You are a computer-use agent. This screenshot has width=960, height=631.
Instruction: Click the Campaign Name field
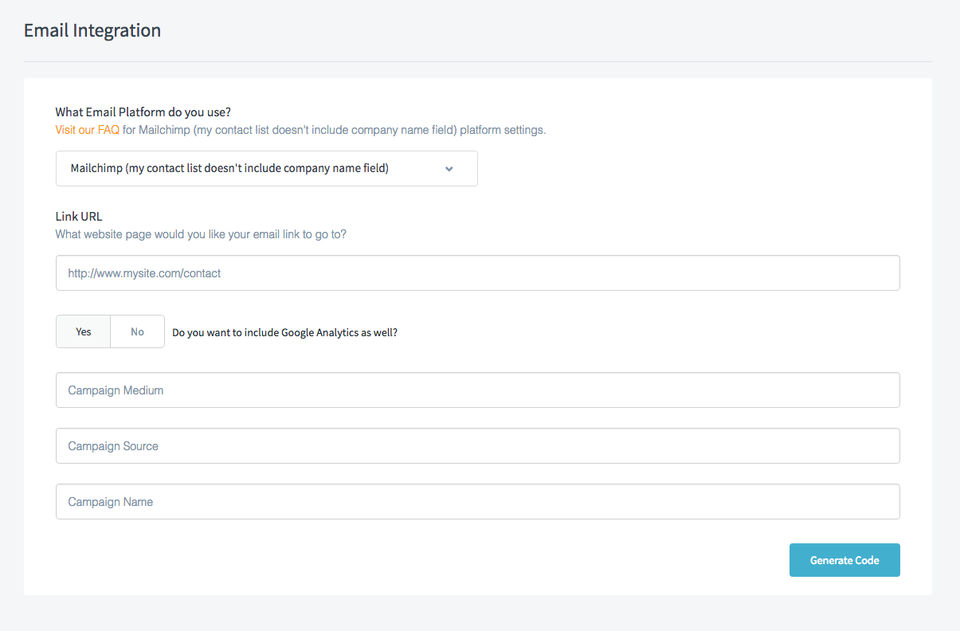(x=477, y=502)
